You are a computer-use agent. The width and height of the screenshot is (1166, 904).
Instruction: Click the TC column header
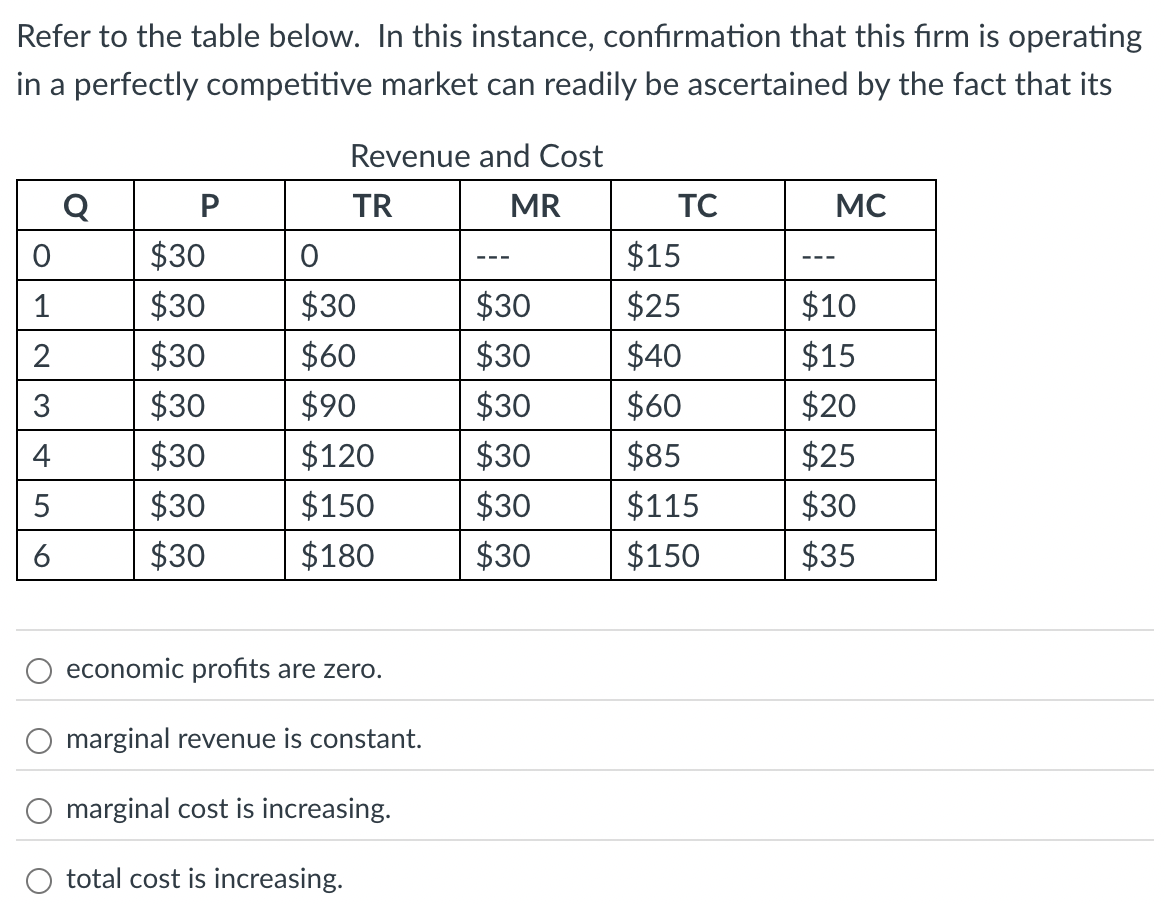[697, 205]
